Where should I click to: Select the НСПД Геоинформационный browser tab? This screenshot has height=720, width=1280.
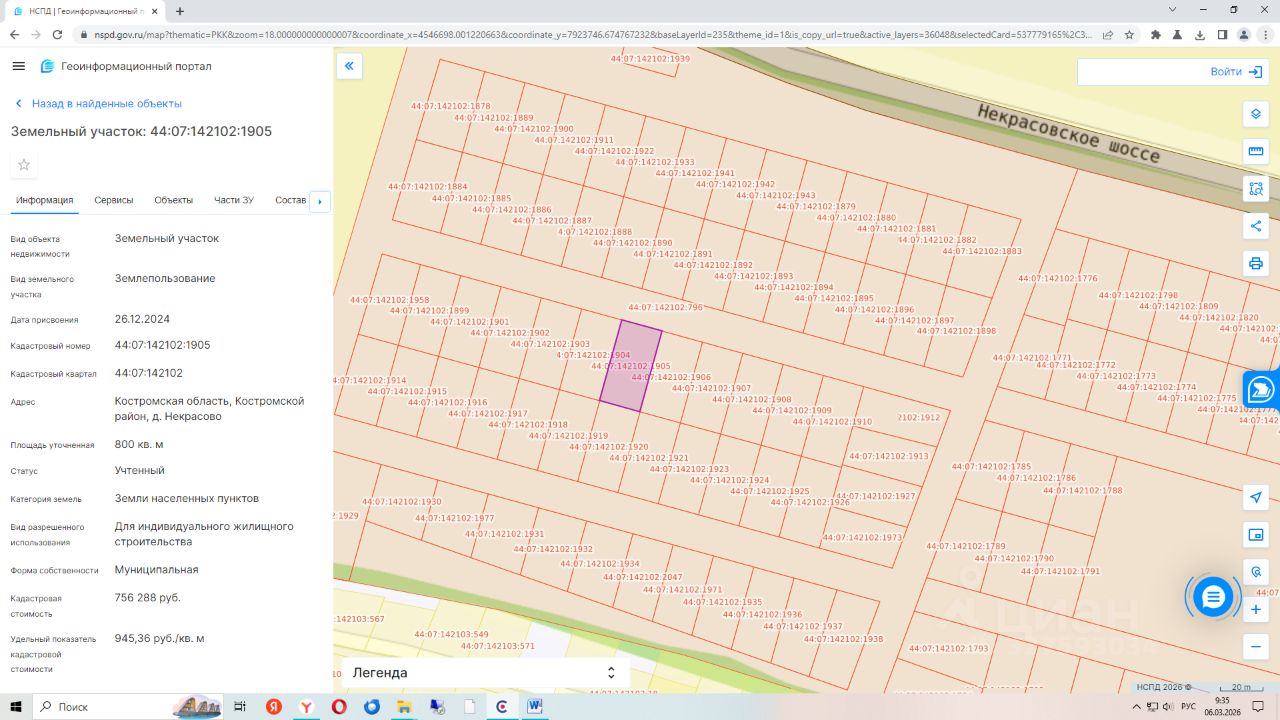pos(85,11)
